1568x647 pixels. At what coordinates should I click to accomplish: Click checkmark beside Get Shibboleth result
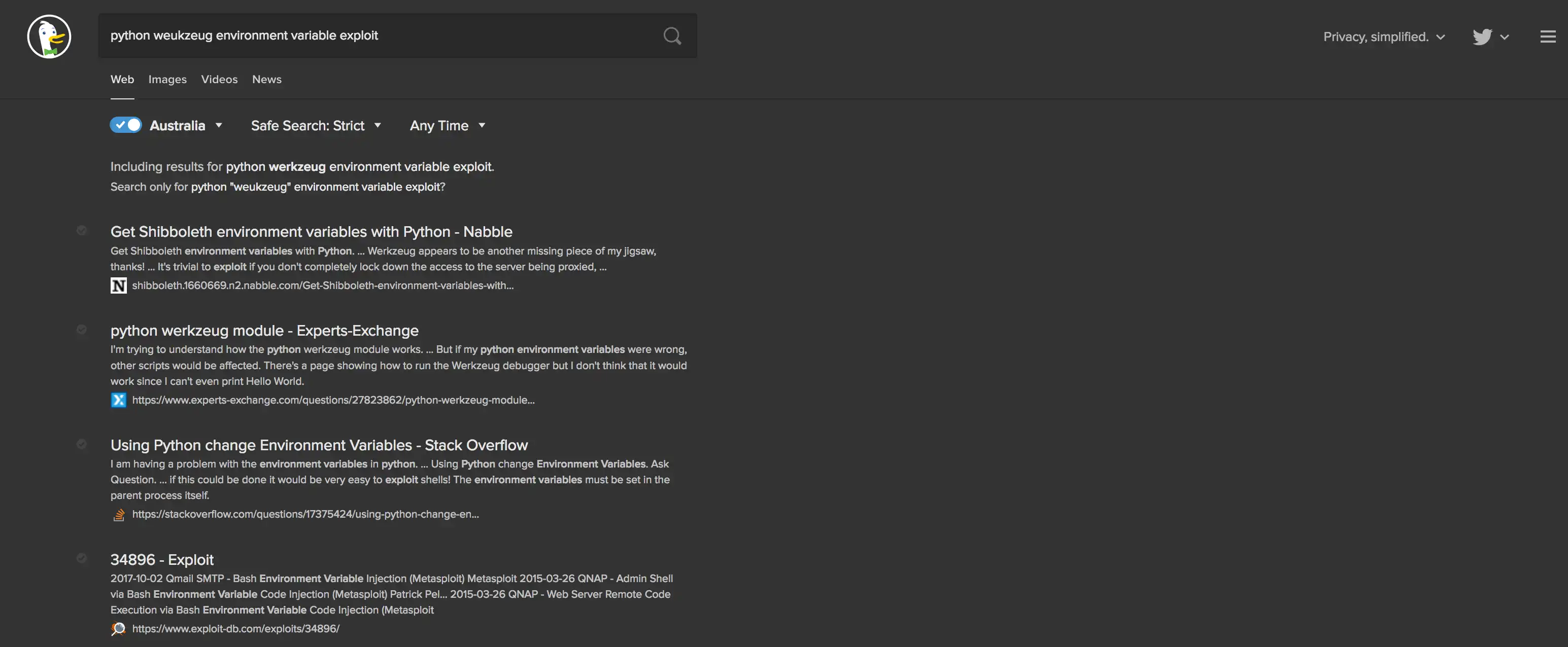[82, 231]
